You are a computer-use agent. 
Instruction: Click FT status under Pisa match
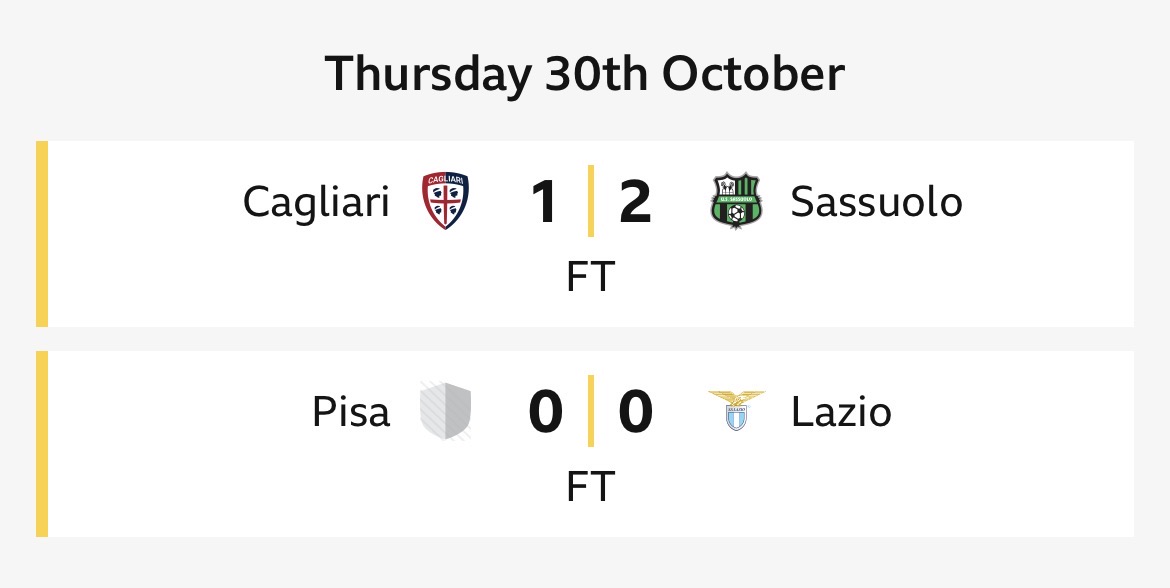click(x=590, y=487)
